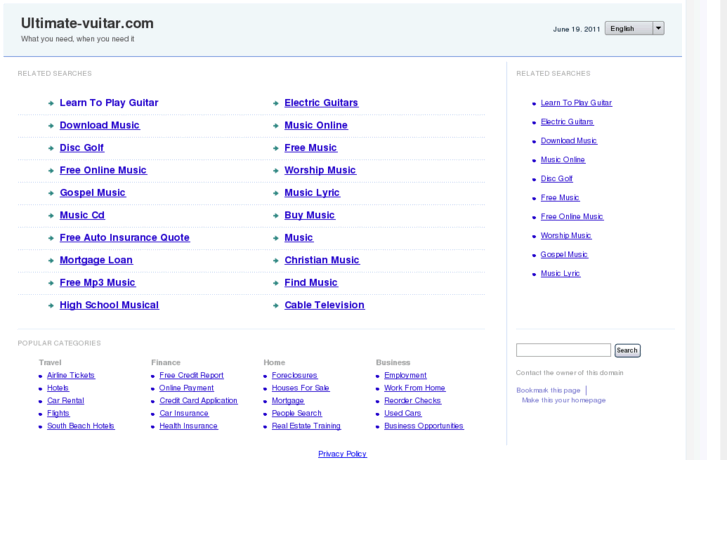The width and height of the screenshot is (727, 545).
Task: Open 'Credit Card Application' link
Action: [198, 401]
